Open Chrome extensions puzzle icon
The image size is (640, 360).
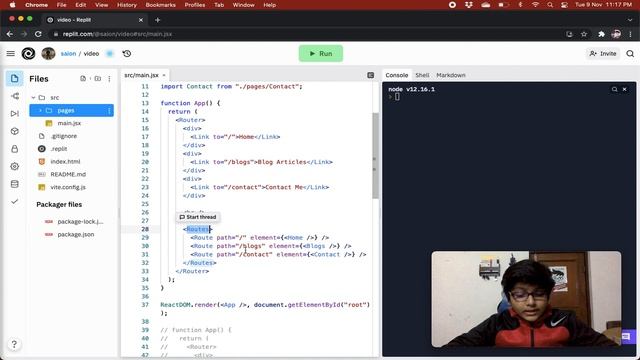pyautogui.click(x=601, y=34)
